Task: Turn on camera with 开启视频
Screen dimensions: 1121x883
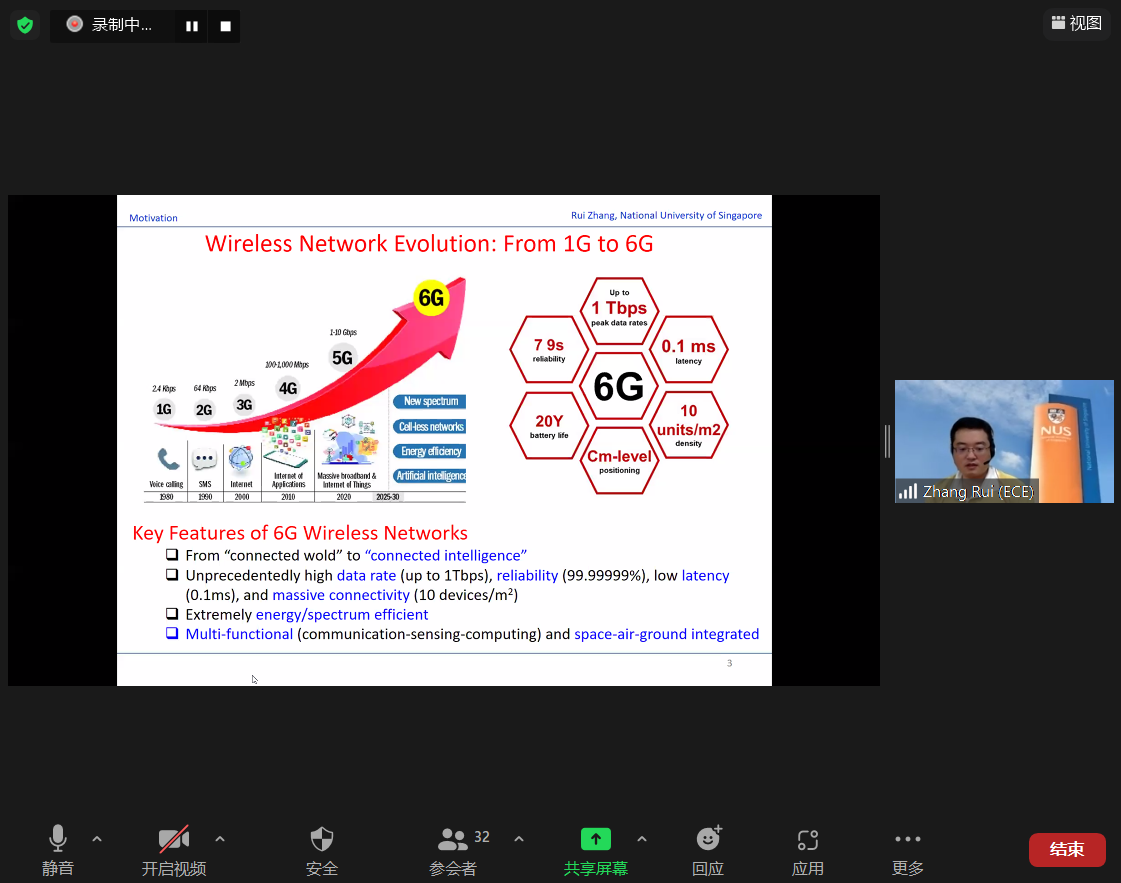Action: (x=174, y=850)
